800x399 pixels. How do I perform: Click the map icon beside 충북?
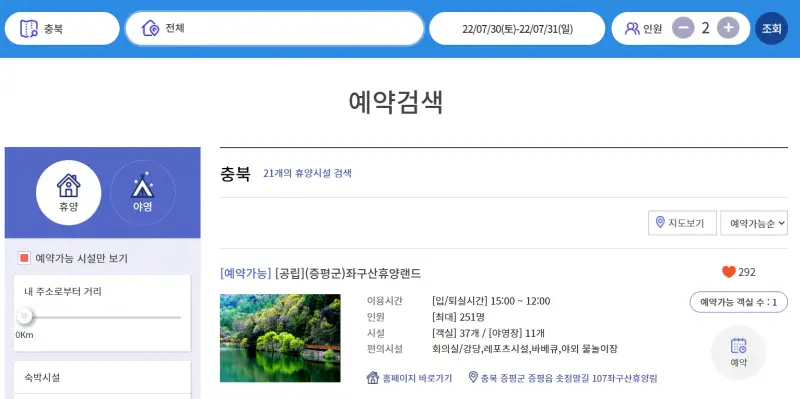[x=29, y=28]
